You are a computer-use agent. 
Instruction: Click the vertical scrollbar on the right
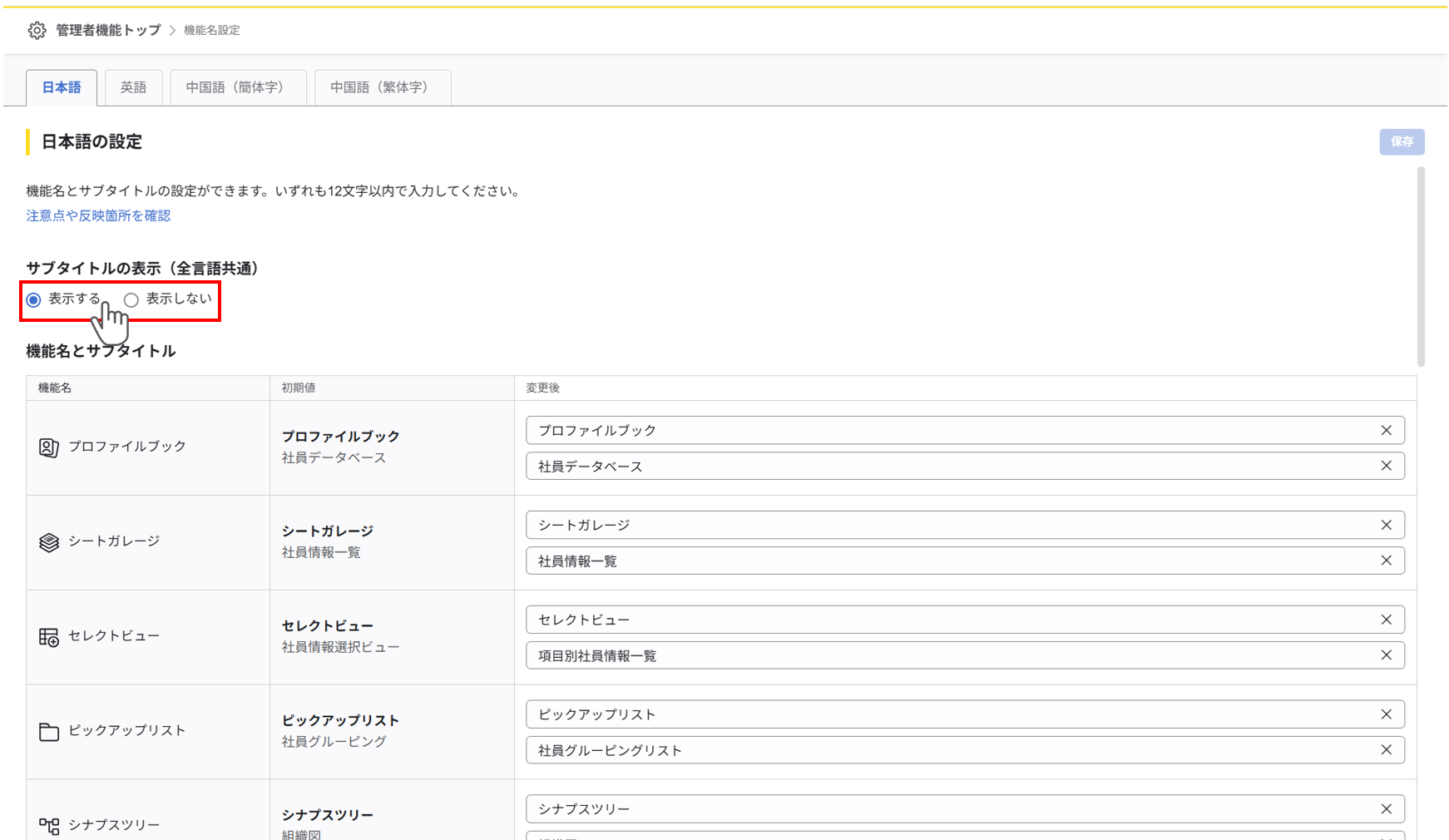tap(1421, 266)
